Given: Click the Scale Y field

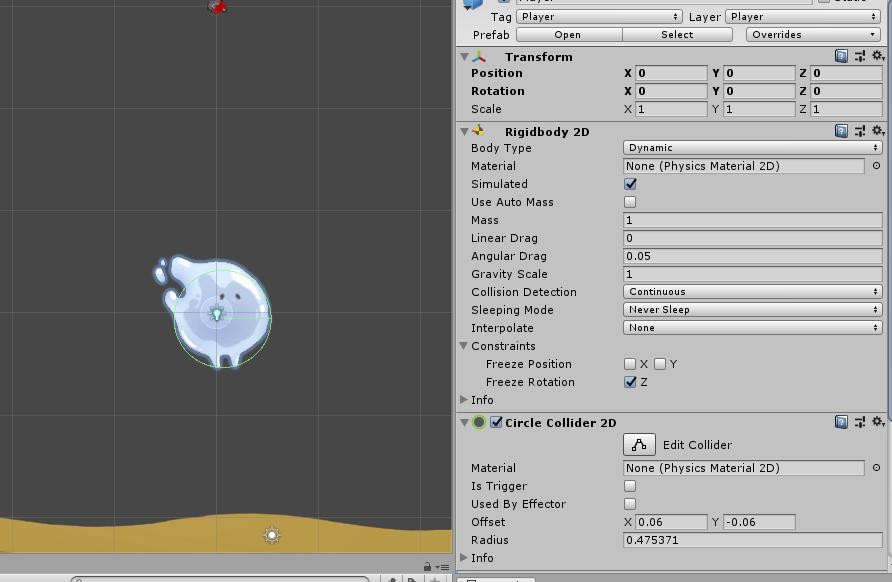Looking at the screenshot, I should click(x=759, y=109).
